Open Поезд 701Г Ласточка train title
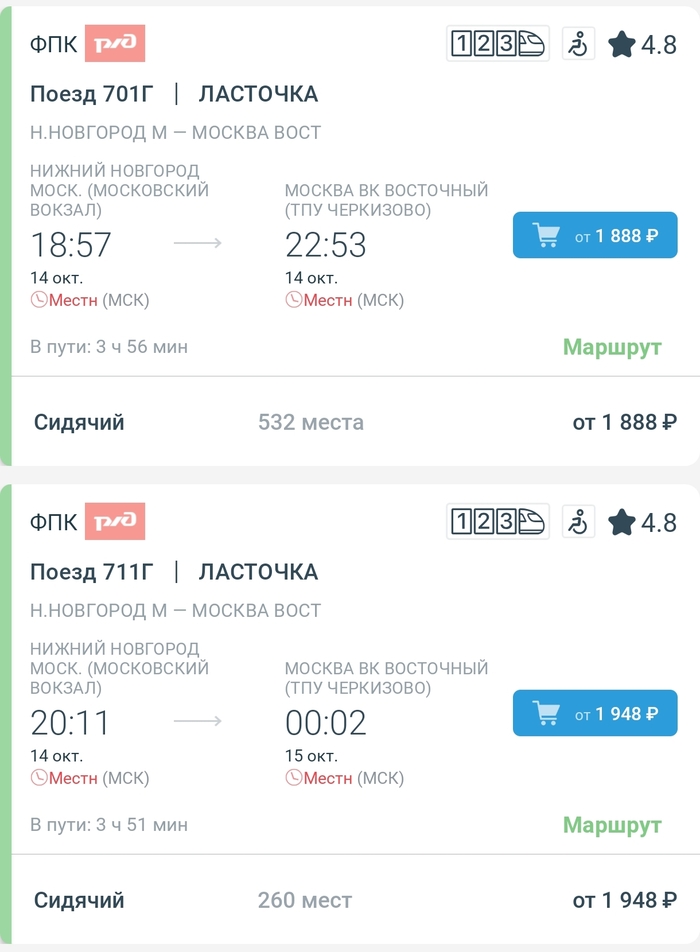 tap(174, 94)
